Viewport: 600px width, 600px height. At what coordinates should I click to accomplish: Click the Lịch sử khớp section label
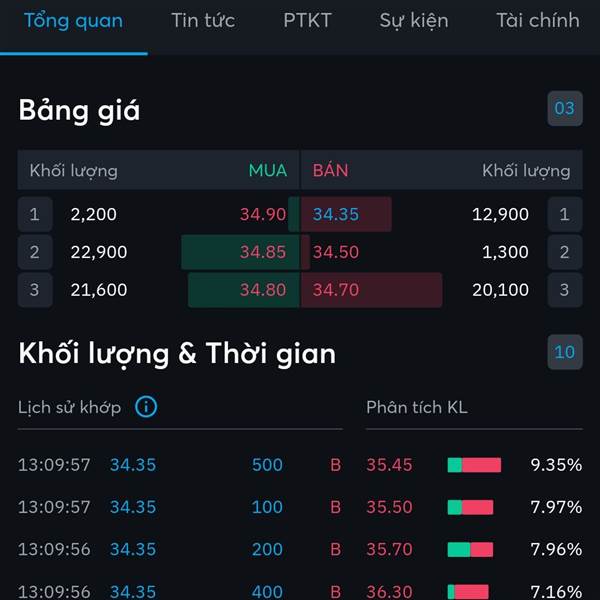69,407
